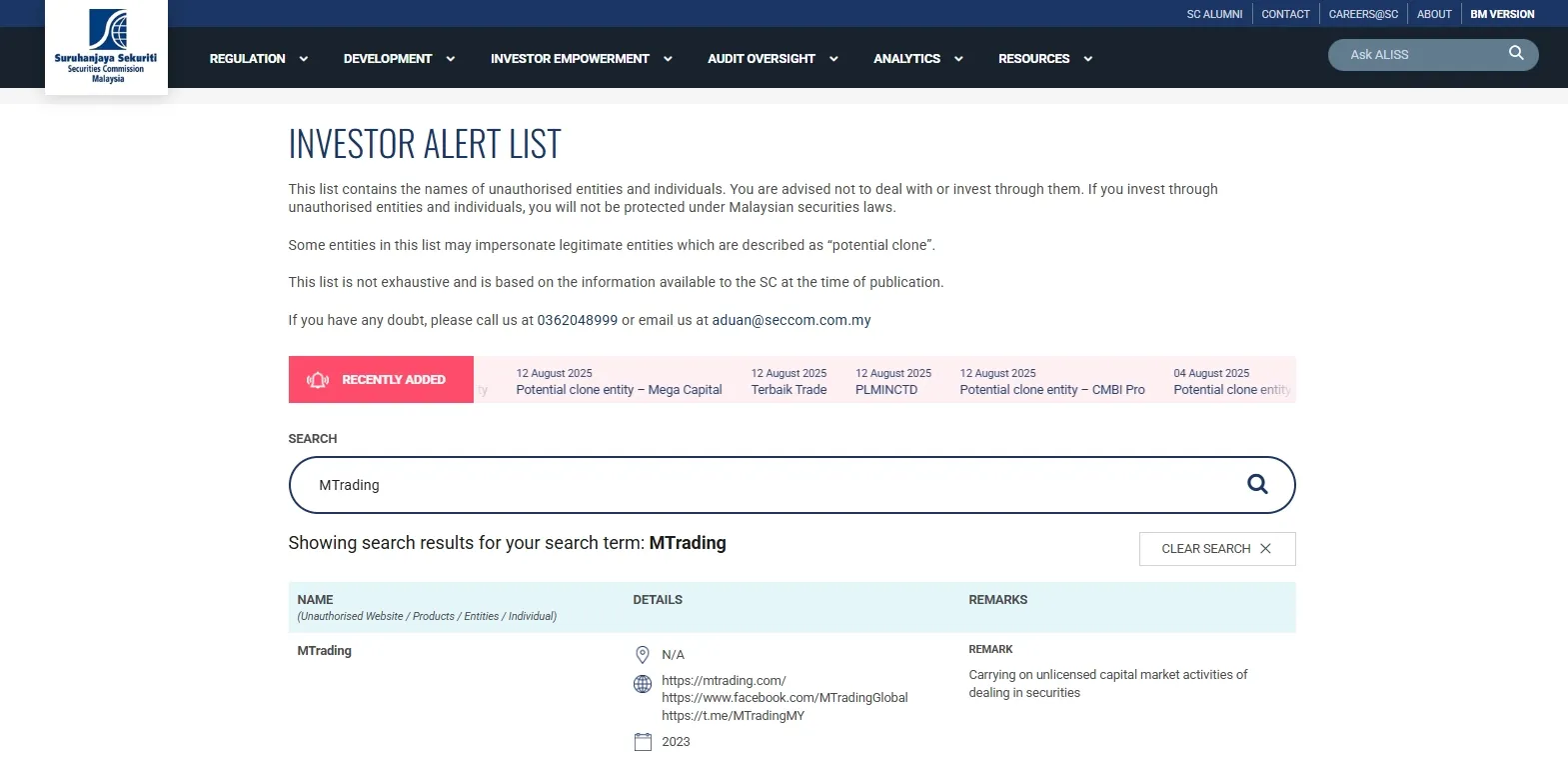
Task: Click the calendar icon beside 2023
Action: pyautogui.click(x=643, y=742)
